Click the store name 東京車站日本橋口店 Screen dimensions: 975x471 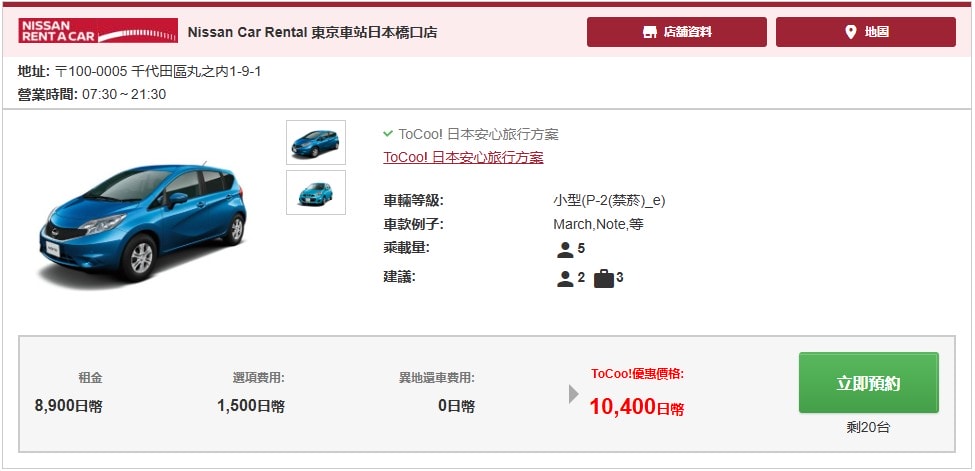374,32
